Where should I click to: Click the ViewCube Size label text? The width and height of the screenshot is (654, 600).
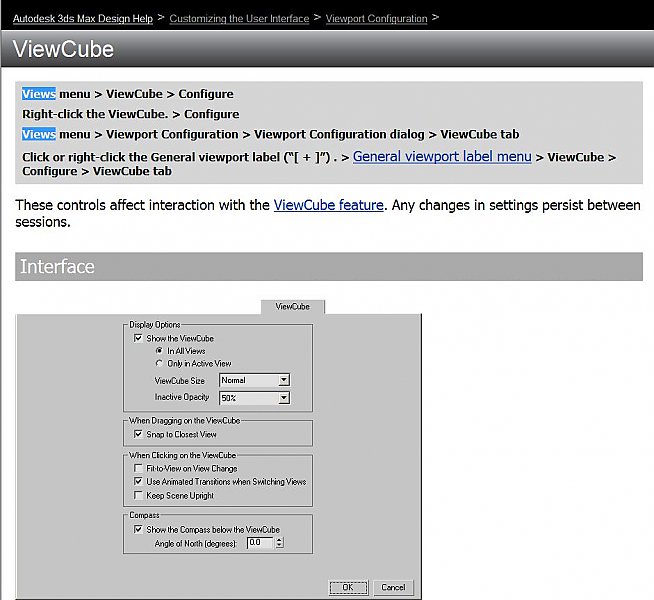pos(180,381)
